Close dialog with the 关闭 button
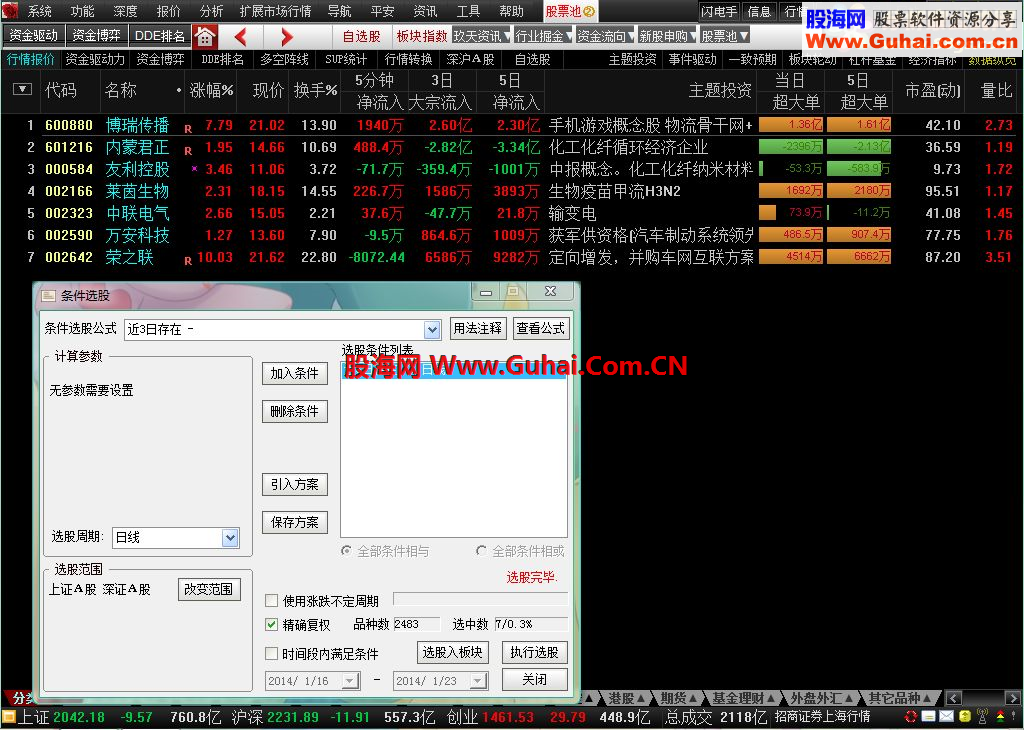 pos(534,680)
